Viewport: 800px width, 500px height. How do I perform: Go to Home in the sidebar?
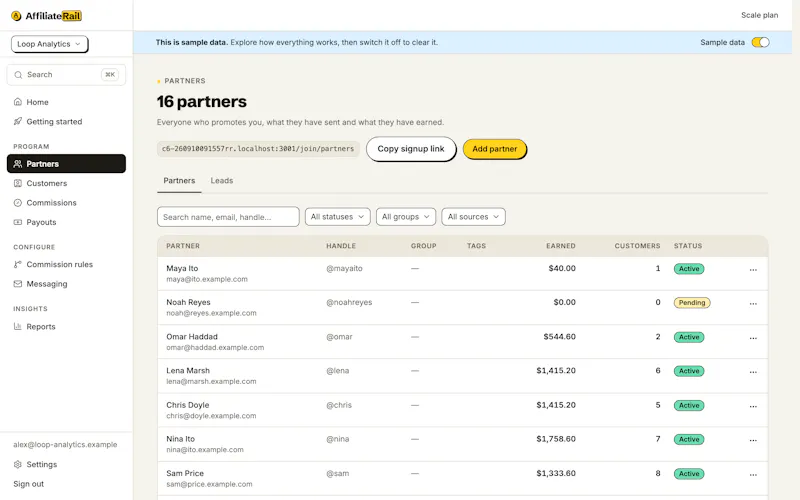(66, 102)
